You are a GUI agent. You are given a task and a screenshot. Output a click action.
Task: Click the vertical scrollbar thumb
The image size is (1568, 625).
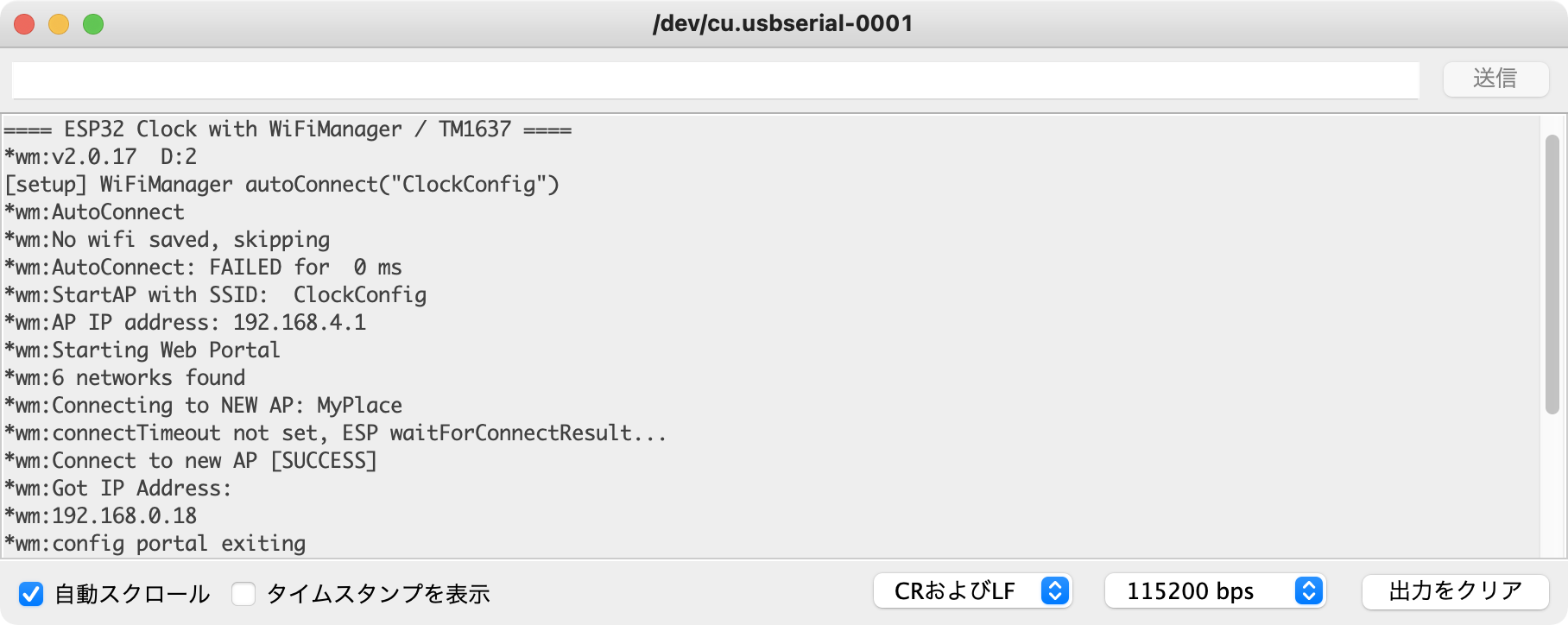pyautogui.click(x=1552, y=275)
